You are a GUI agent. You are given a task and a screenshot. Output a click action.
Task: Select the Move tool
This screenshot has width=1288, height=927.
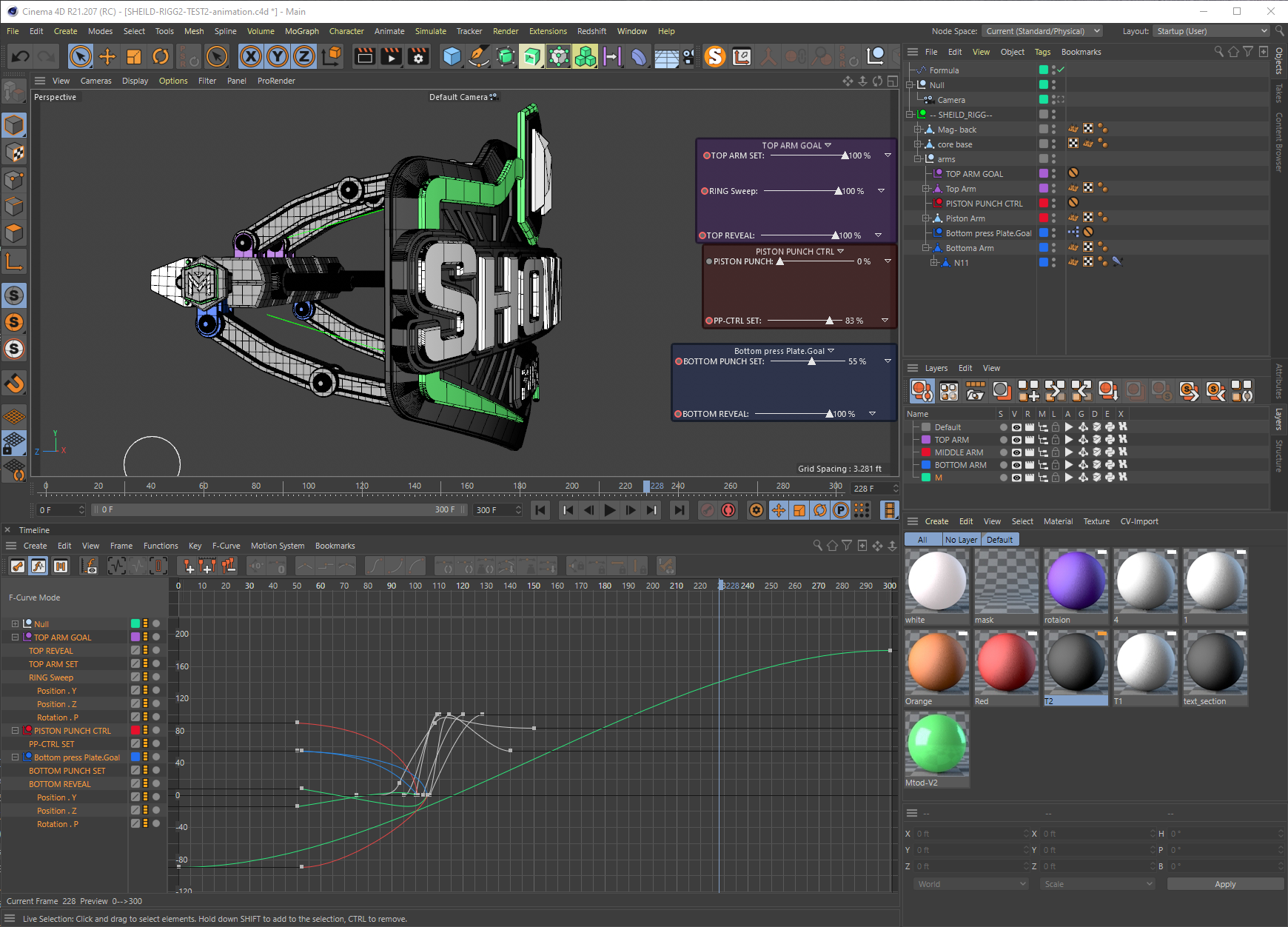(x=107, y=56)
